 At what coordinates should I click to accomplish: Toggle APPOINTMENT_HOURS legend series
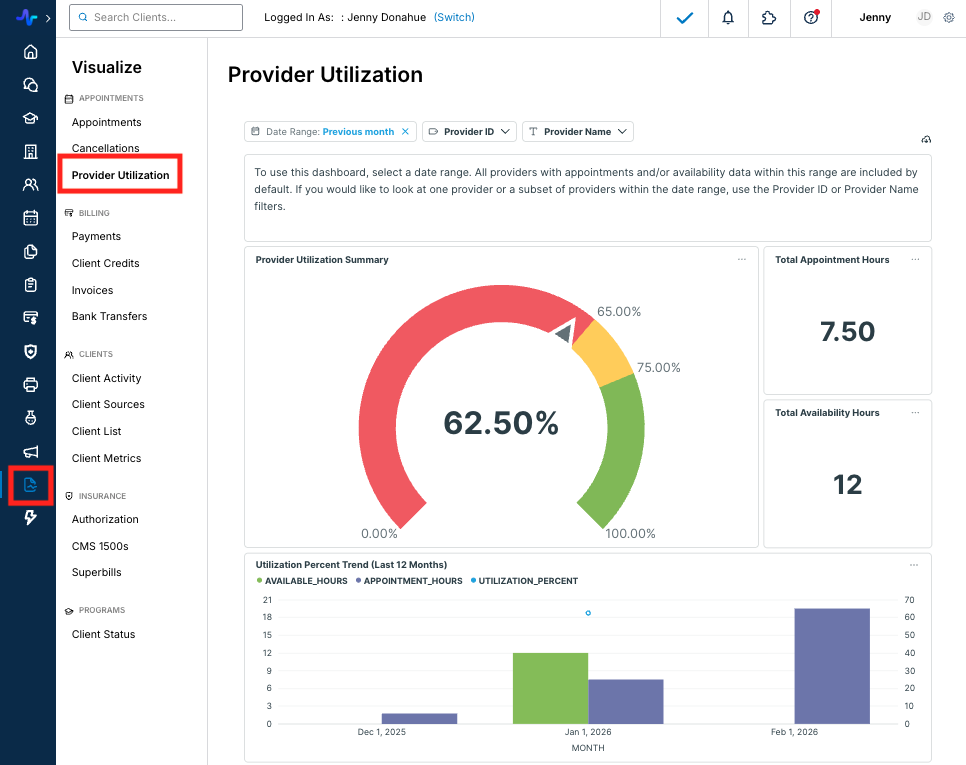(x=413, y=581)
